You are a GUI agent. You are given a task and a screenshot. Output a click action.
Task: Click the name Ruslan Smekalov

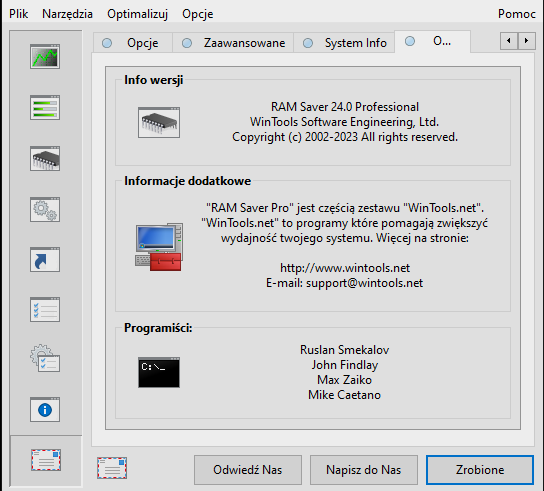[345, 350]
